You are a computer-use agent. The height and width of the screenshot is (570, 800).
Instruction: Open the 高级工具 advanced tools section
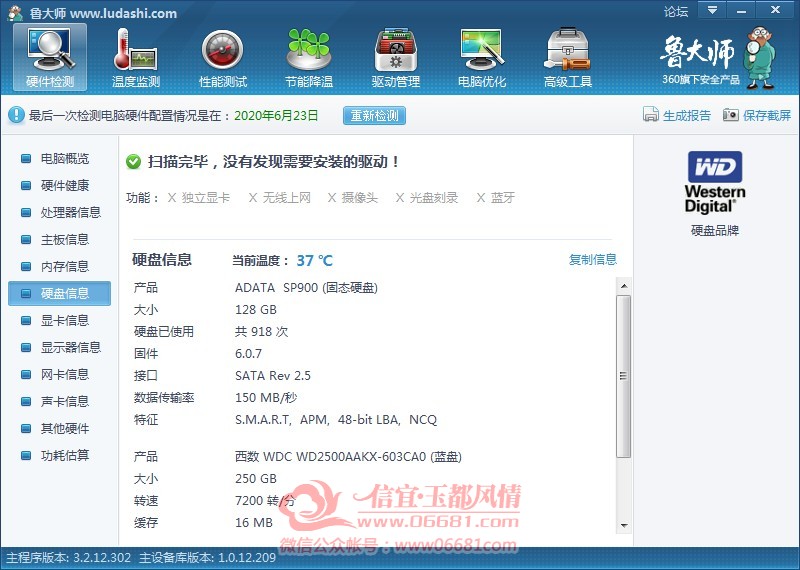pyautogui.click(x=568, y=57)
